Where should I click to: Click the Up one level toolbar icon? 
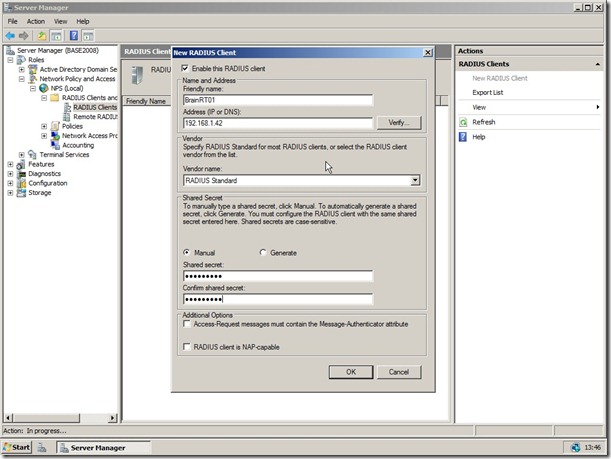click(42, 36)
